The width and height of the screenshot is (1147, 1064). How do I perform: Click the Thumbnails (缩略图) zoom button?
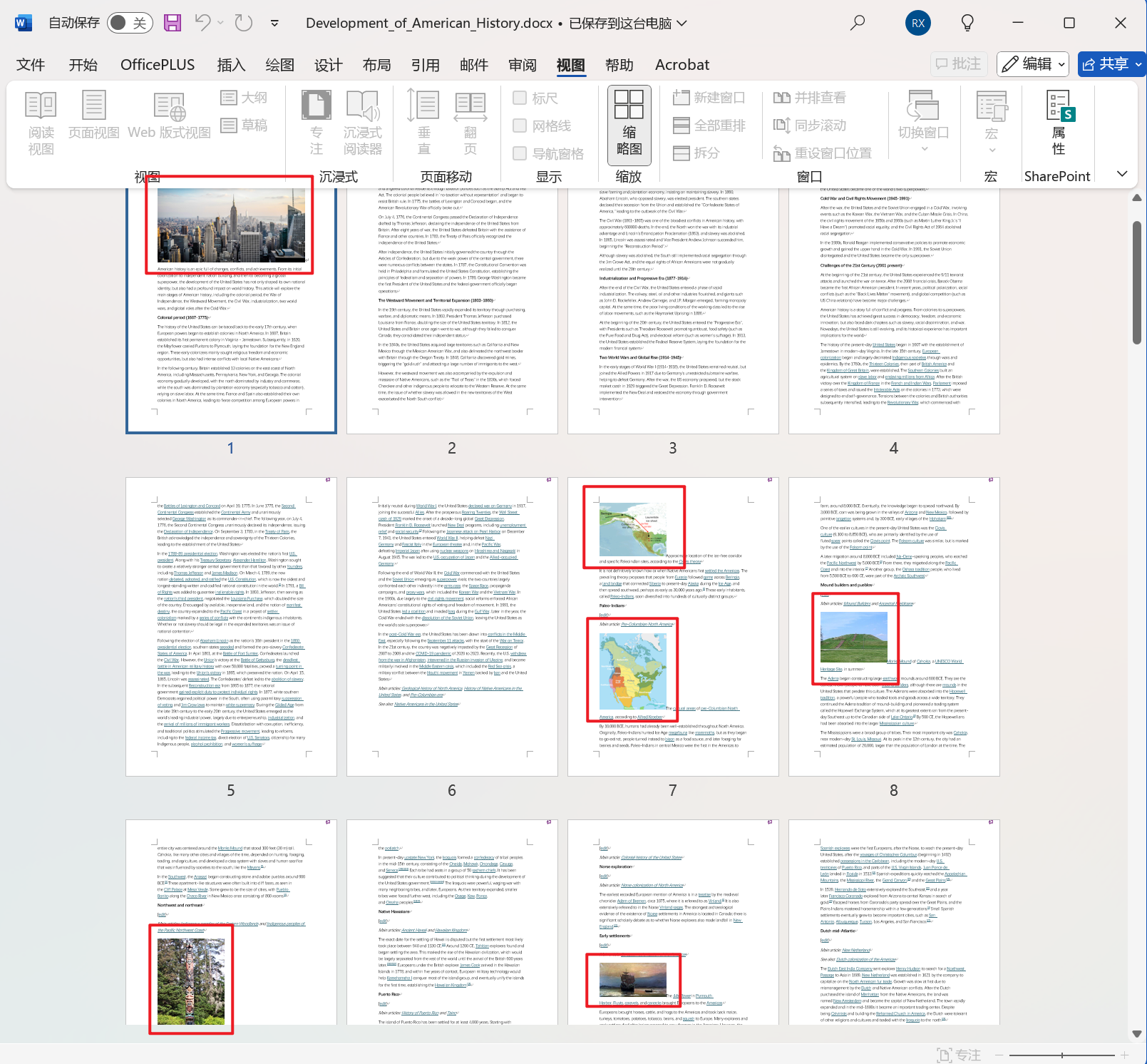(629, 124)
